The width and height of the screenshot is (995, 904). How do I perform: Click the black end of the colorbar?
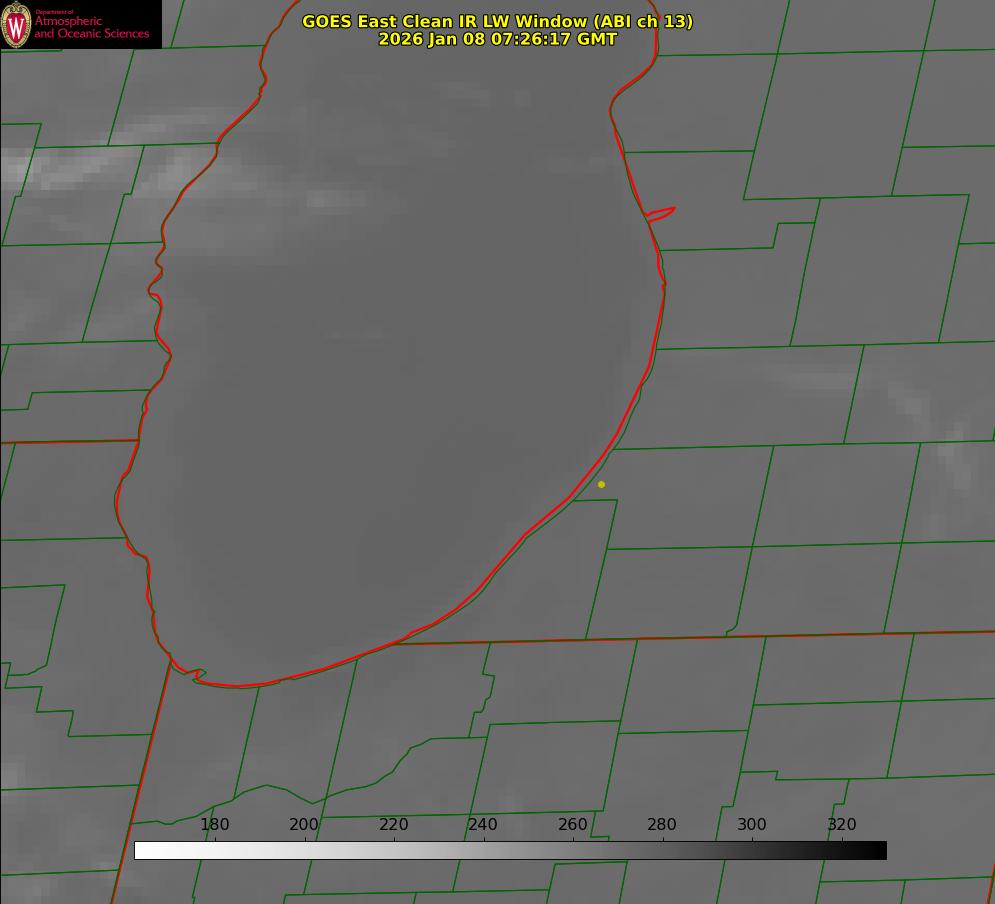(879, 850)
